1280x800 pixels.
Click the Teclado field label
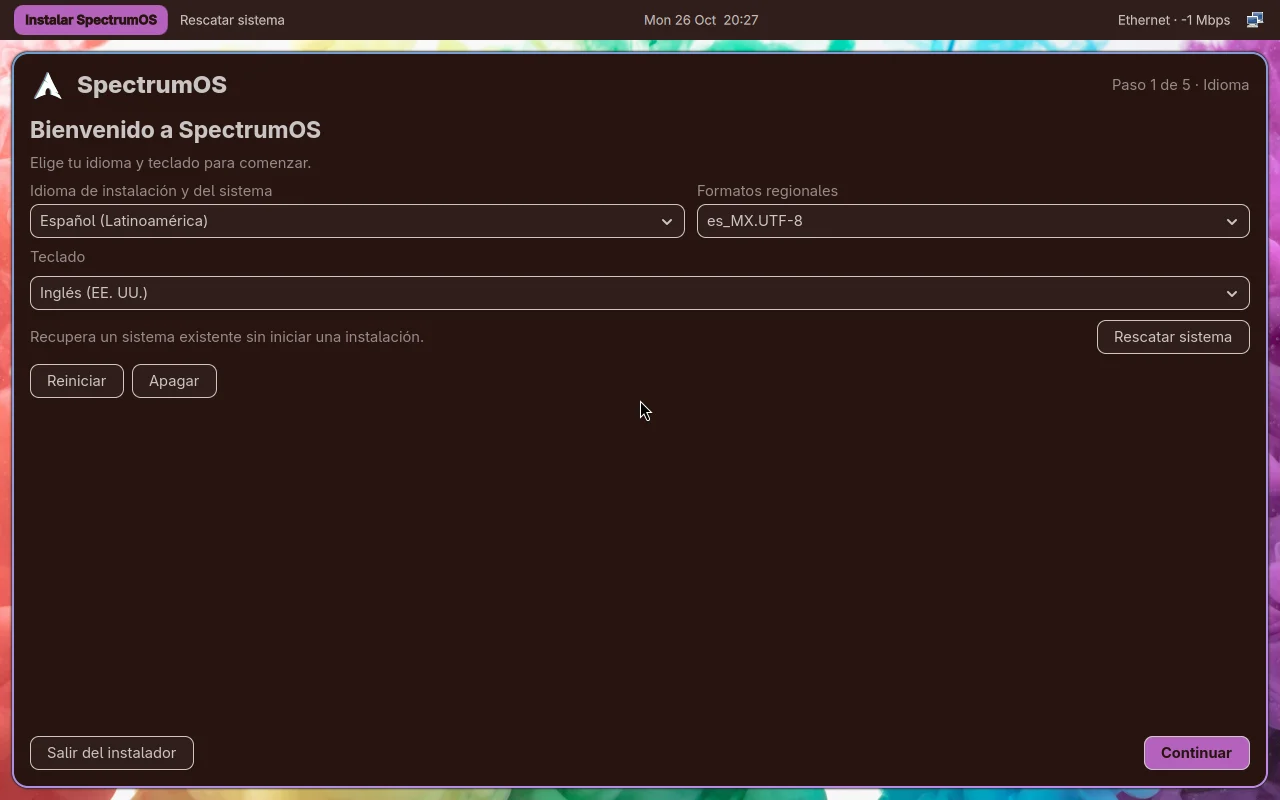click(57, 257)
